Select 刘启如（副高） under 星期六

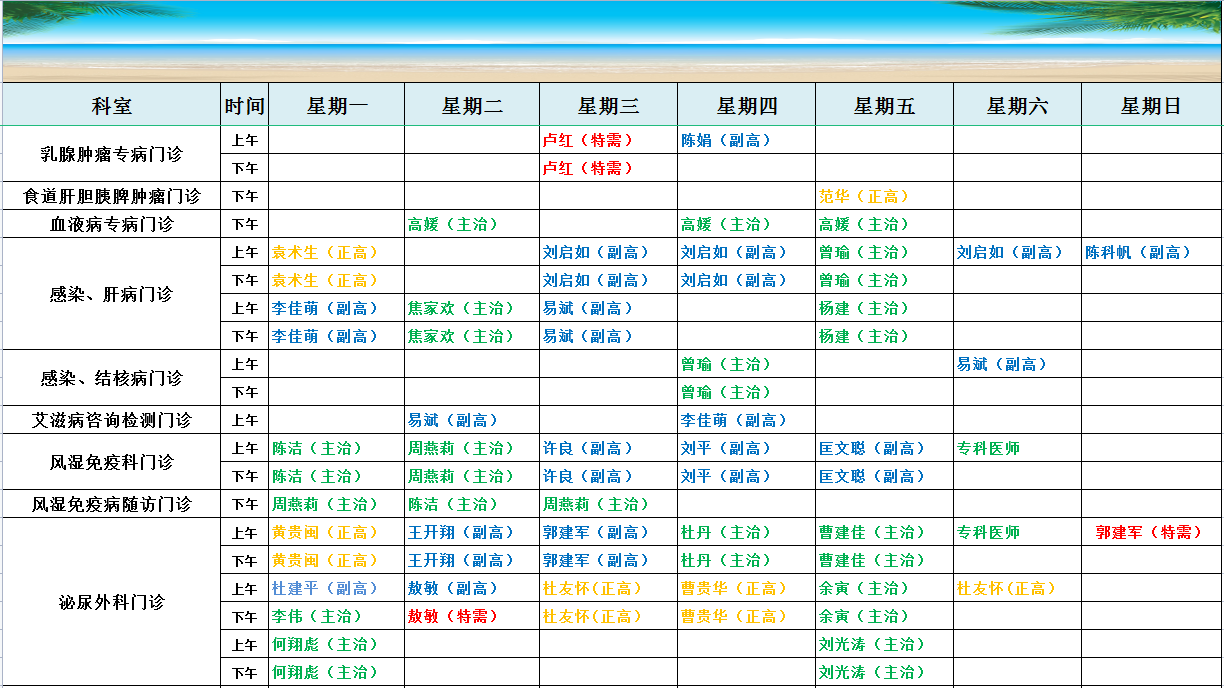coord(1010,252)
